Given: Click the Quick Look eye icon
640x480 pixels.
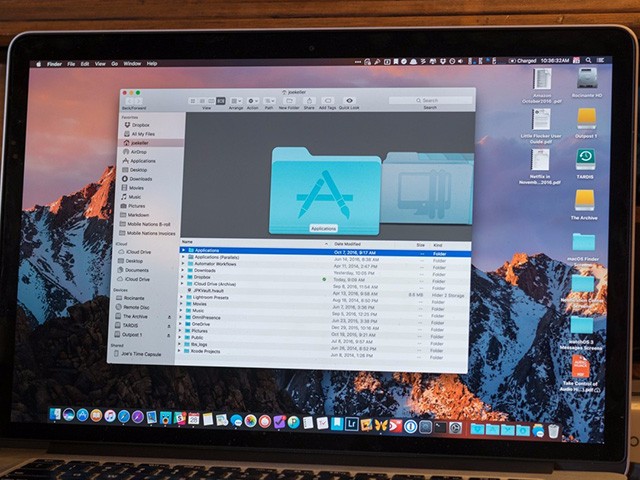Looking at the screenshot, I should 349,101.
